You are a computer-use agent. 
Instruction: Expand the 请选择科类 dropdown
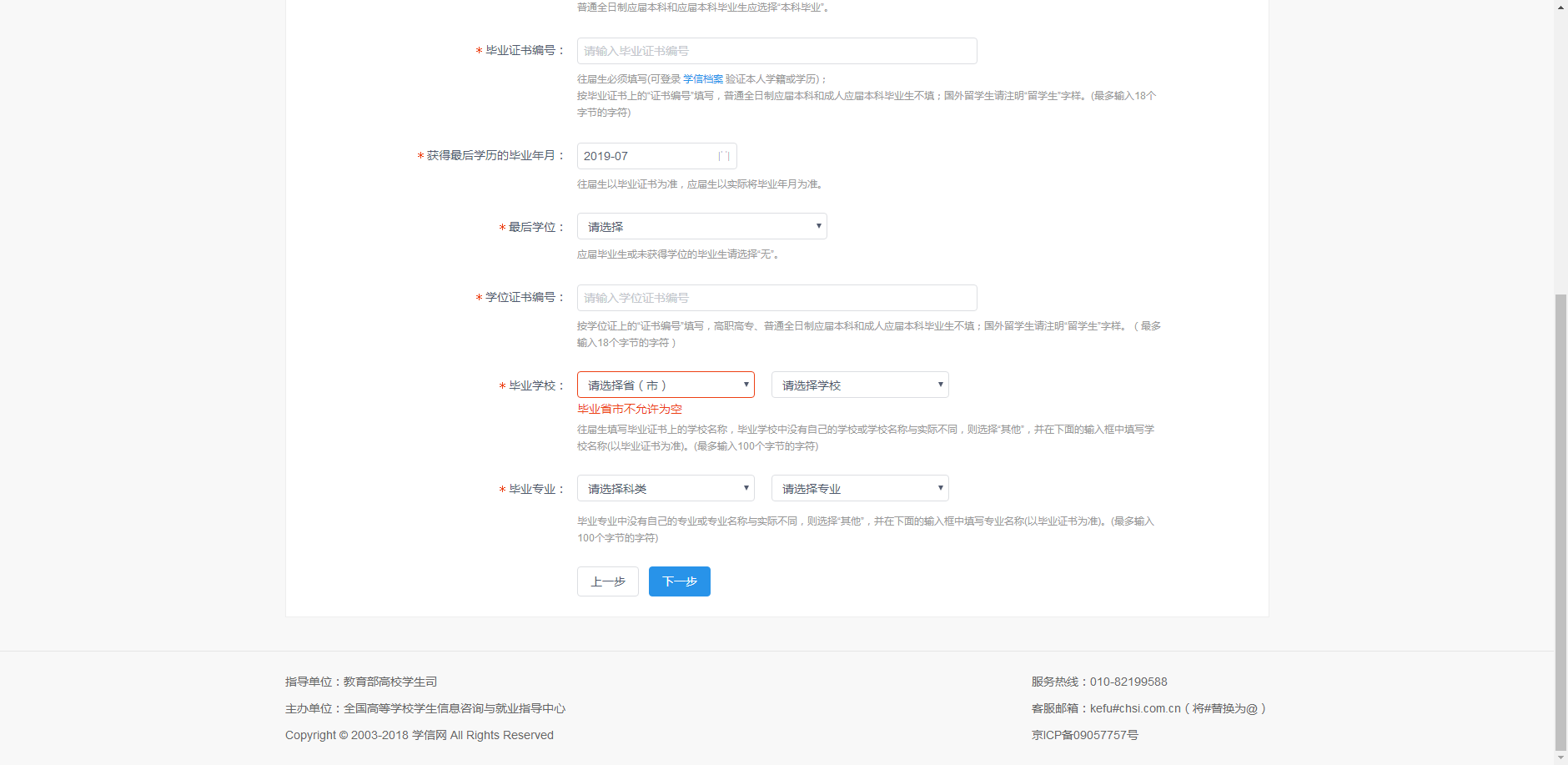[666, 489]
